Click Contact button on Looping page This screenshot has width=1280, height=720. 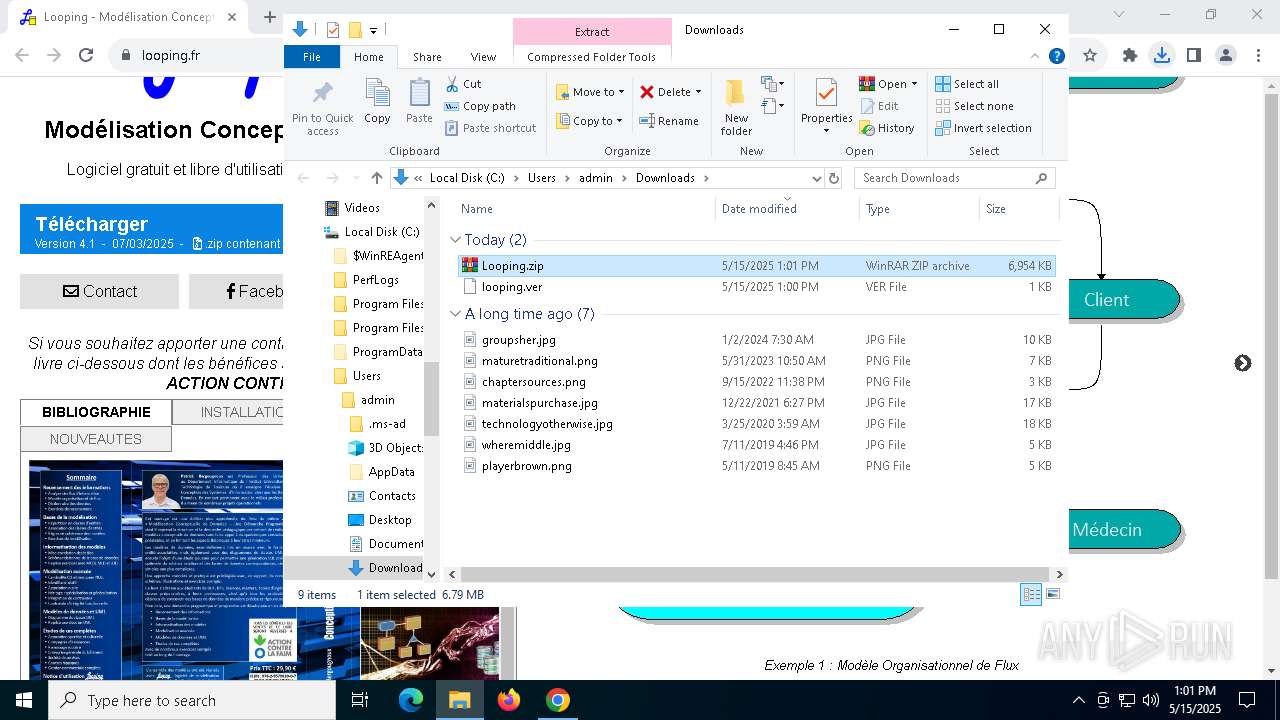100,291
